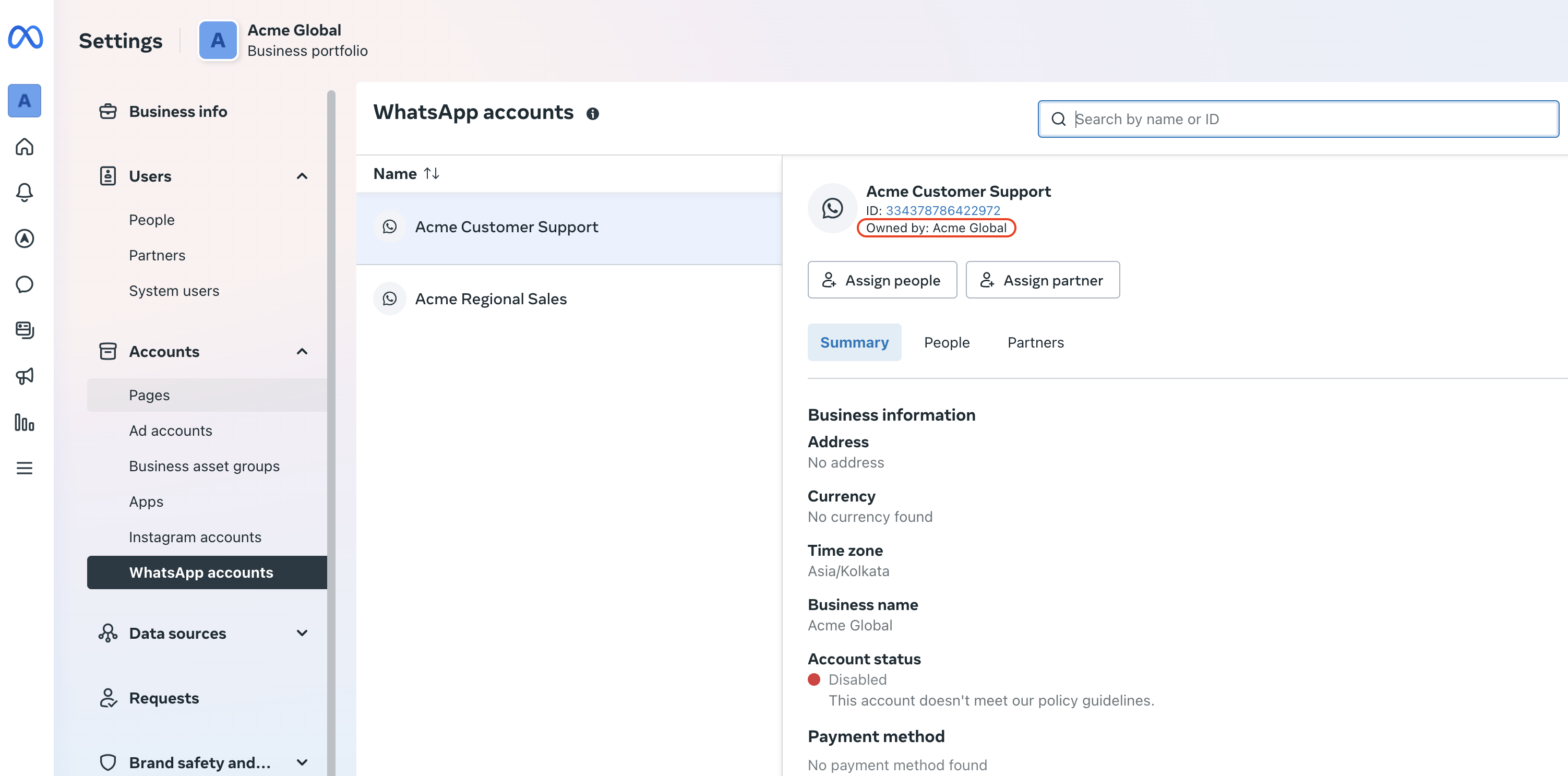Collapse the Users section chevron
1568x776 pixels.
[x=302, y=176]
